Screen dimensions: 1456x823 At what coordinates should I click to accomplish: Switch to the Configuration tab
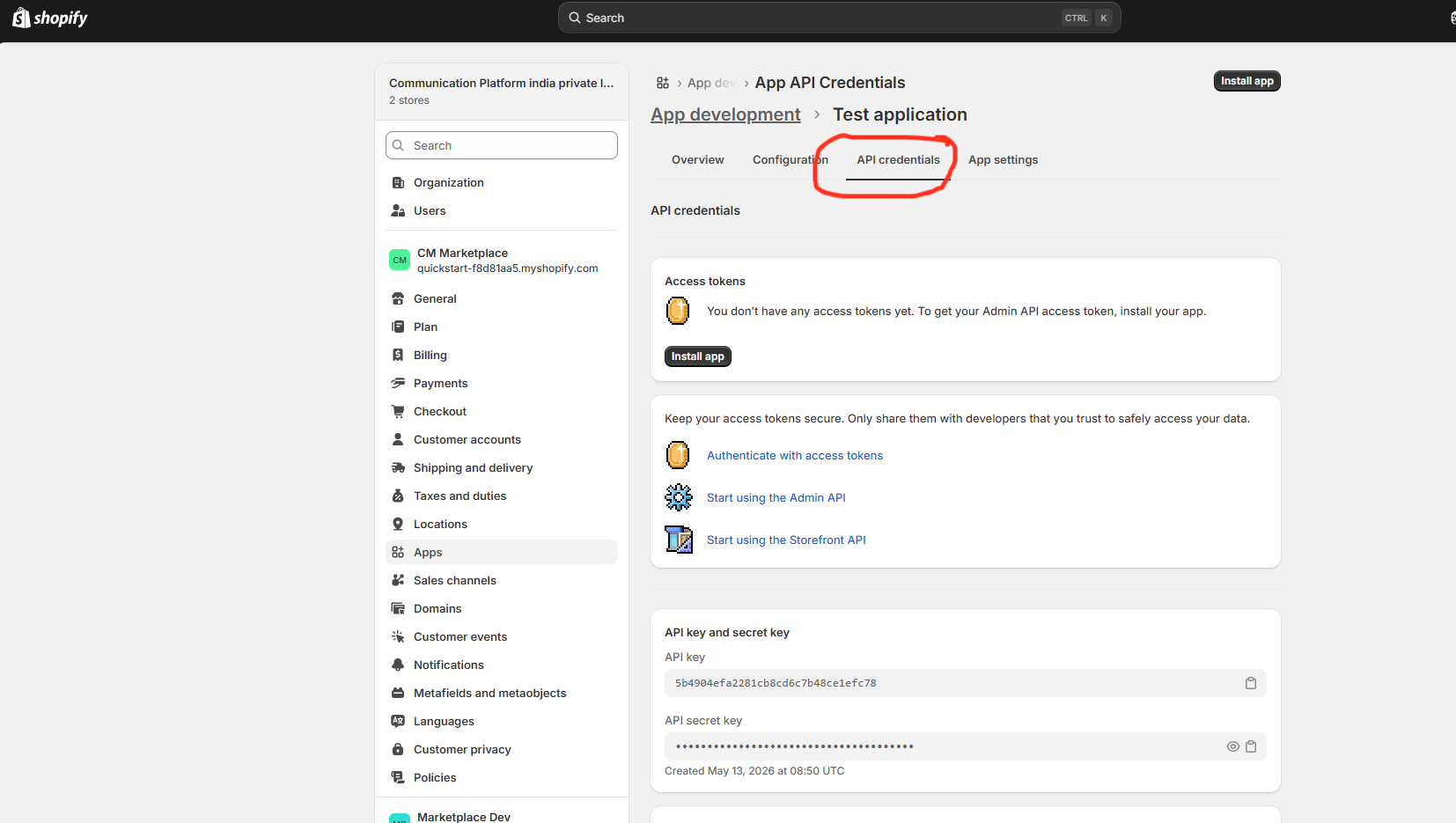coord(791,159)
